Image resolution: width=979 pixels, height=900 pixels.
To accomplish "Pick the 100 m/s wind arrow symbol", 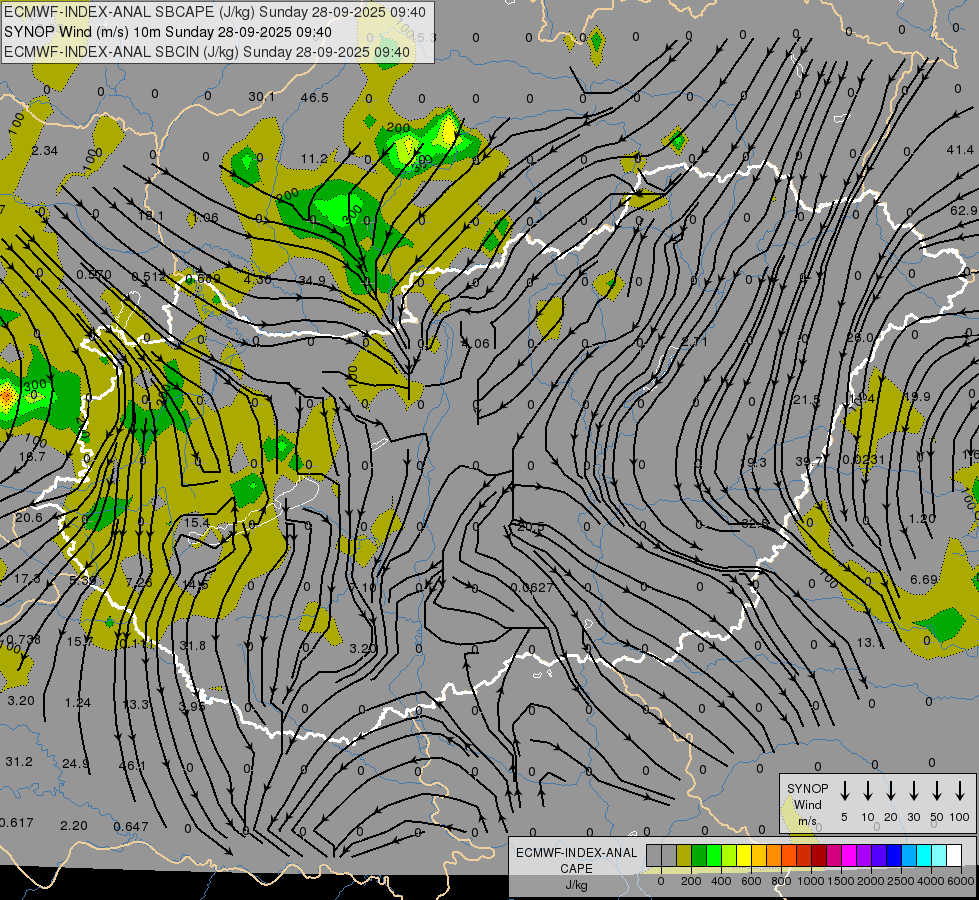I will [x=960, y=791].
